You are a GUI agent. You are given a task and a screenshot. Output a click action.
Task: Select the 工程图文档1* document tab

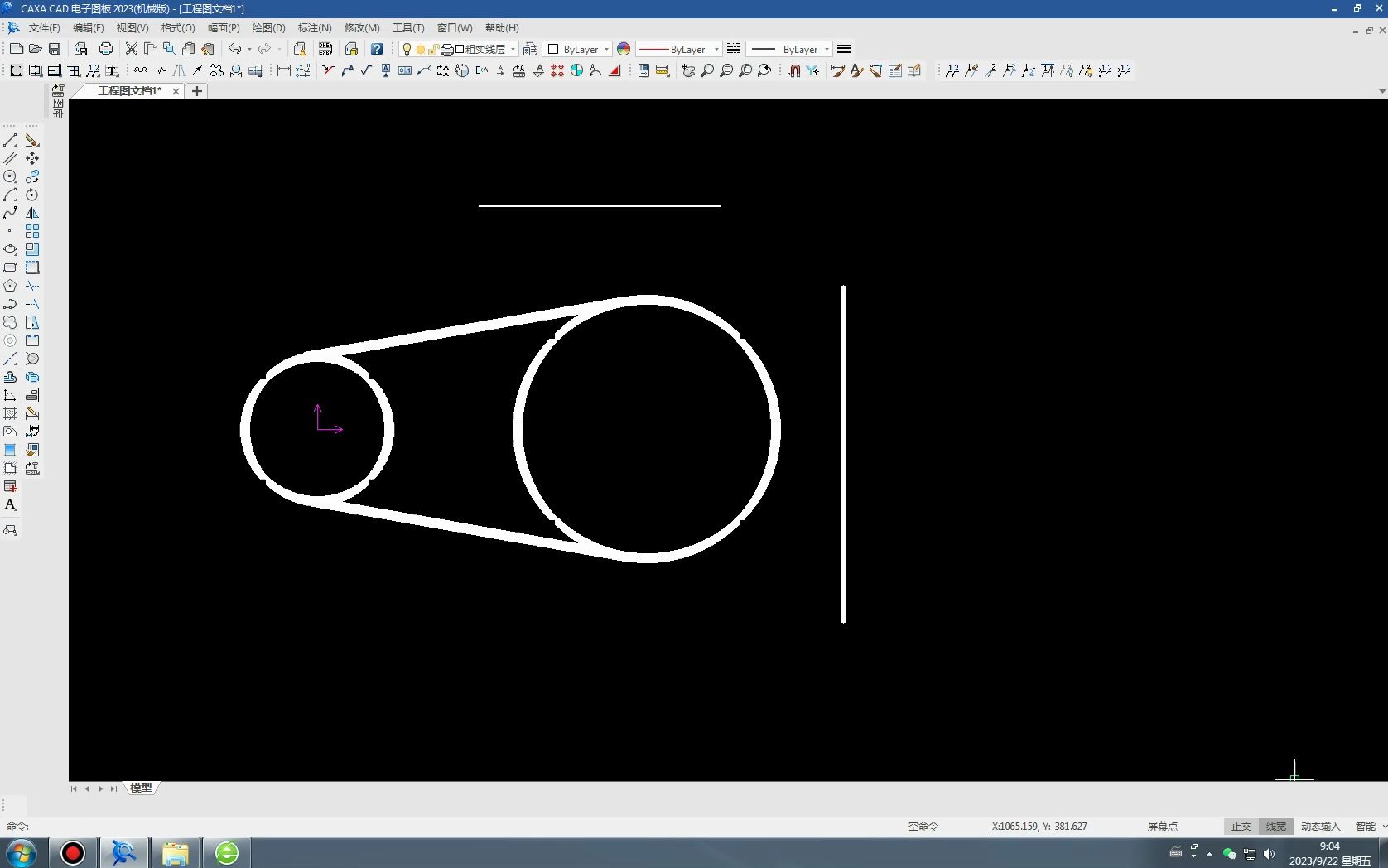tap(130, 91)
